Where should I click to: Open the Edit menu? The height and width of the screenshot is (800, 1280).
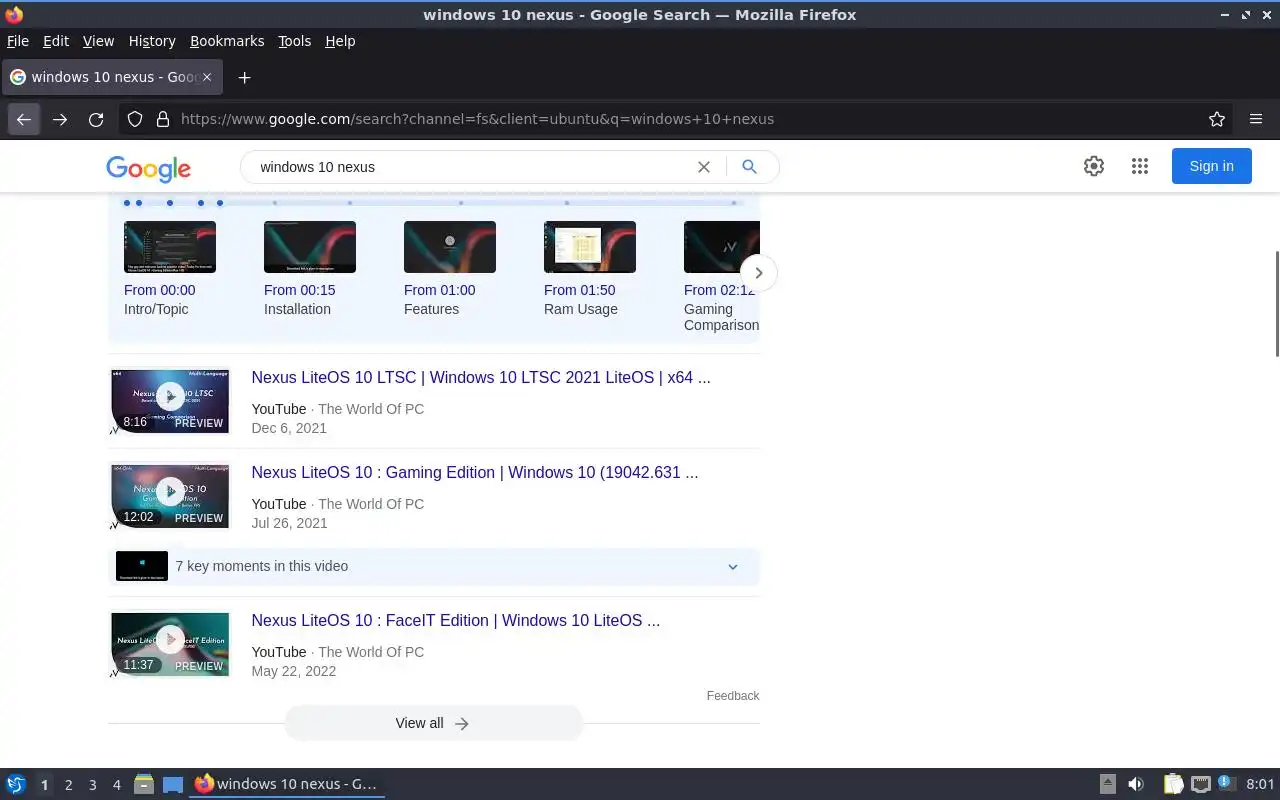56,41
